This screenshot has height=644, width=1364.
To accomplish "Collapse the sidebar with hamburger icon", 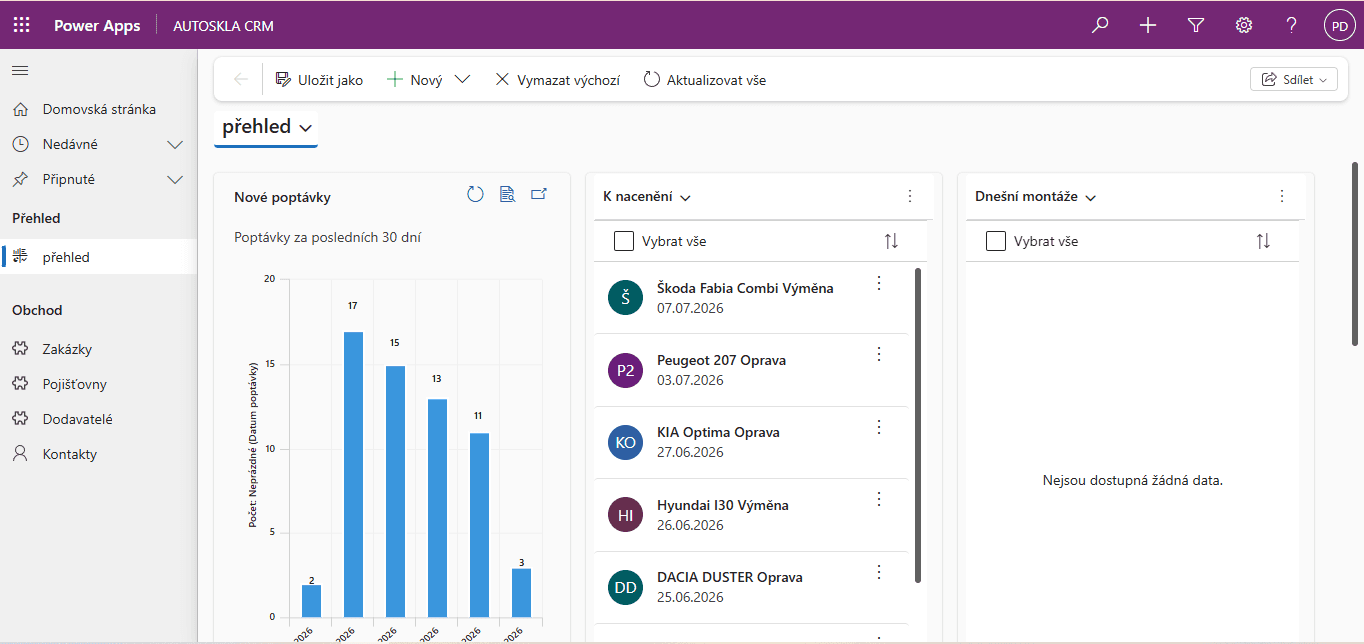I will coord(20,70).
